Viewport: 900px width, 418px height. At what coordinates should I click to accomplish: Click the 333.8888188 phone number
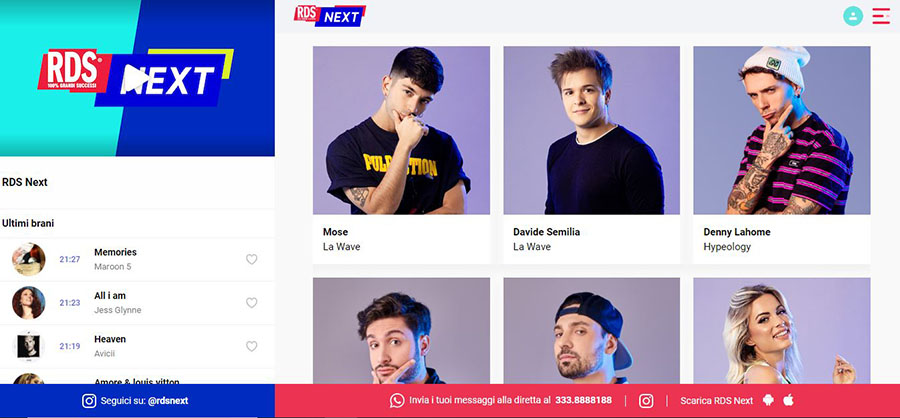click(583, 400)
